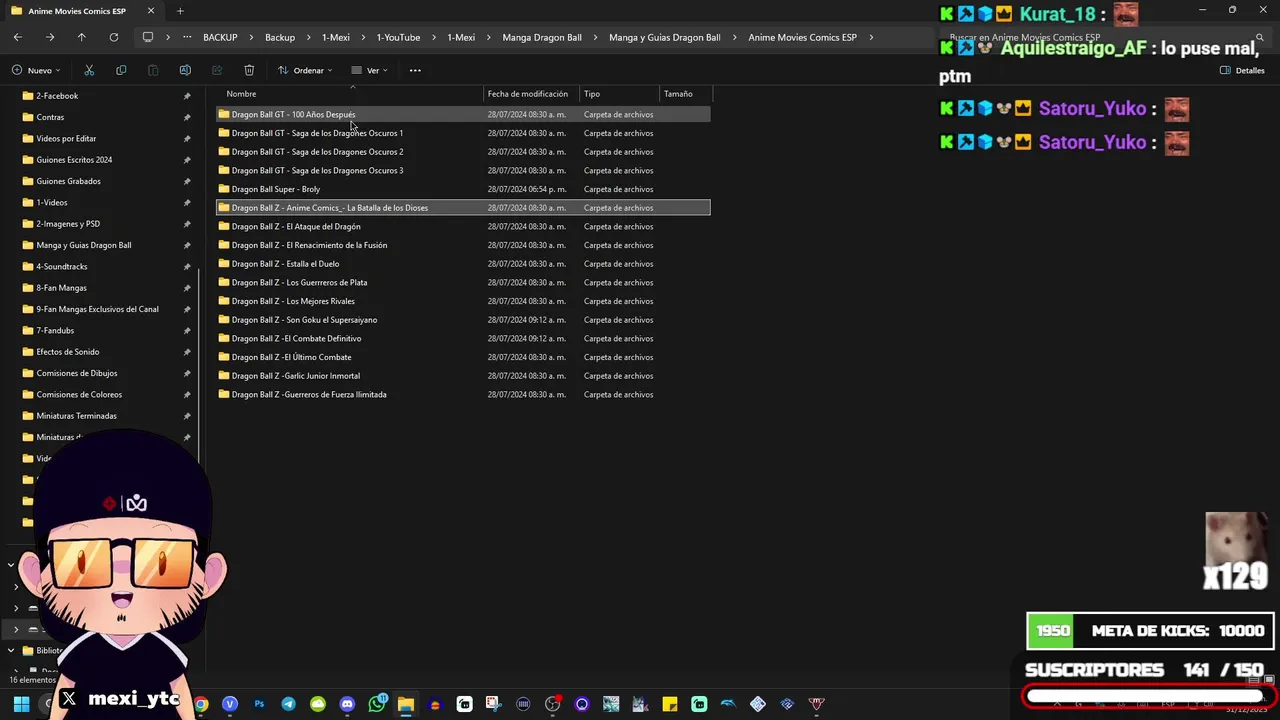
Task: Open Photoshop from the taskbar
Action: point(259,704)
